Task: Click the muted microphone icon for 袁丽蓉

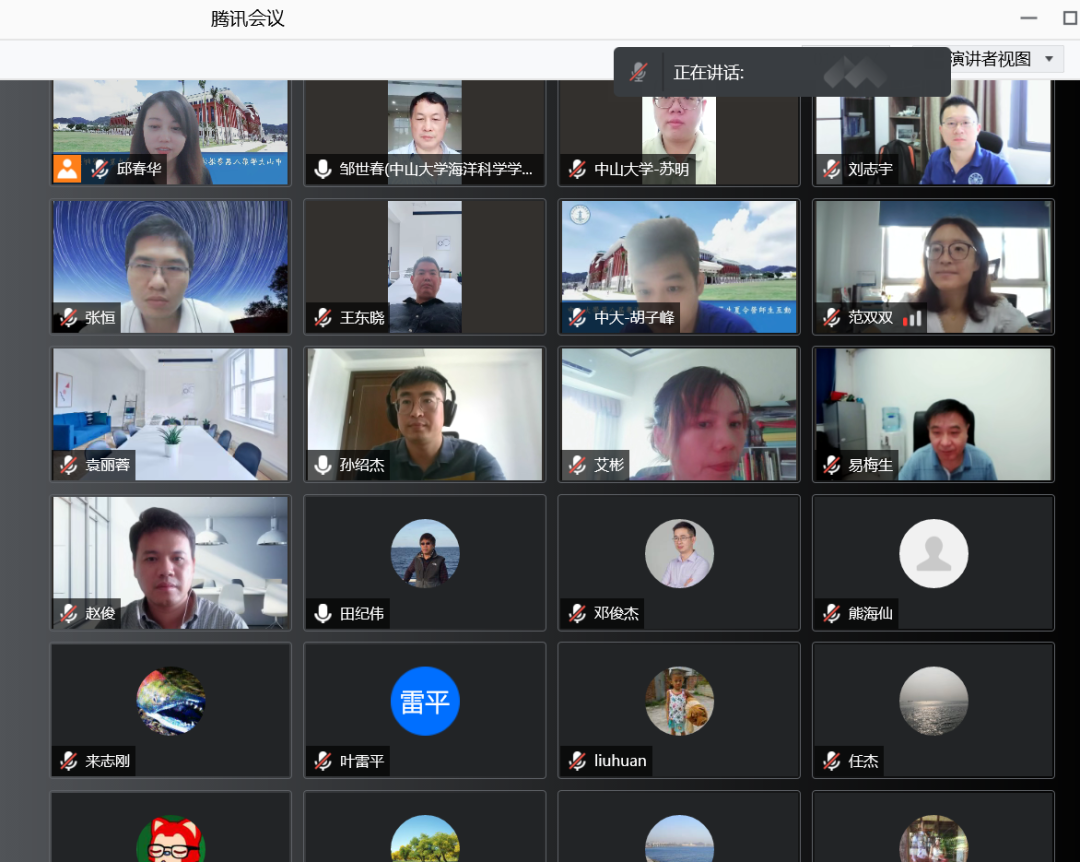Action: coord(68,465)
